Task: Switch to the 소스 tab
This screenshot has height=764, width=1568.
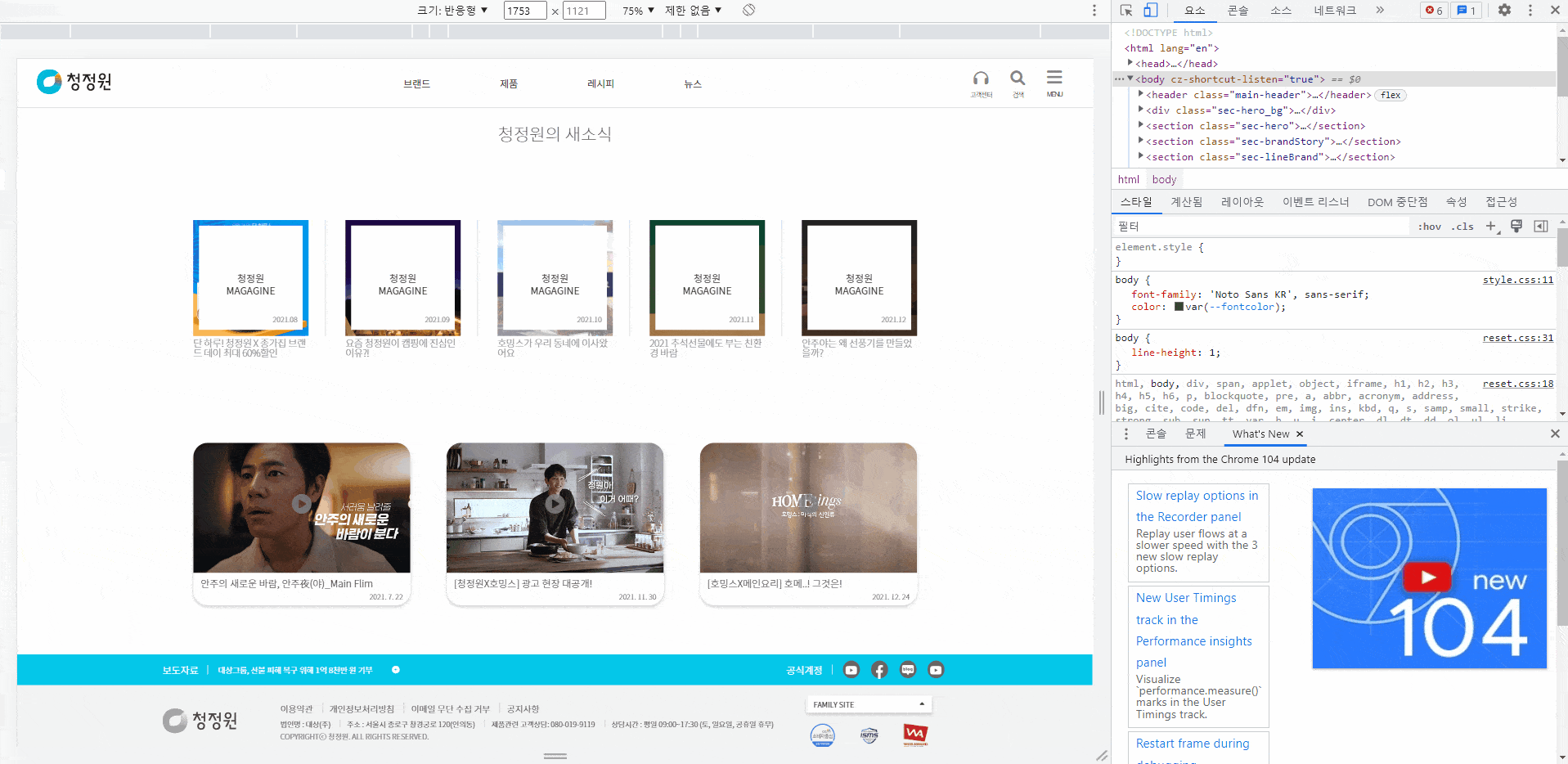Action: 1281,10
